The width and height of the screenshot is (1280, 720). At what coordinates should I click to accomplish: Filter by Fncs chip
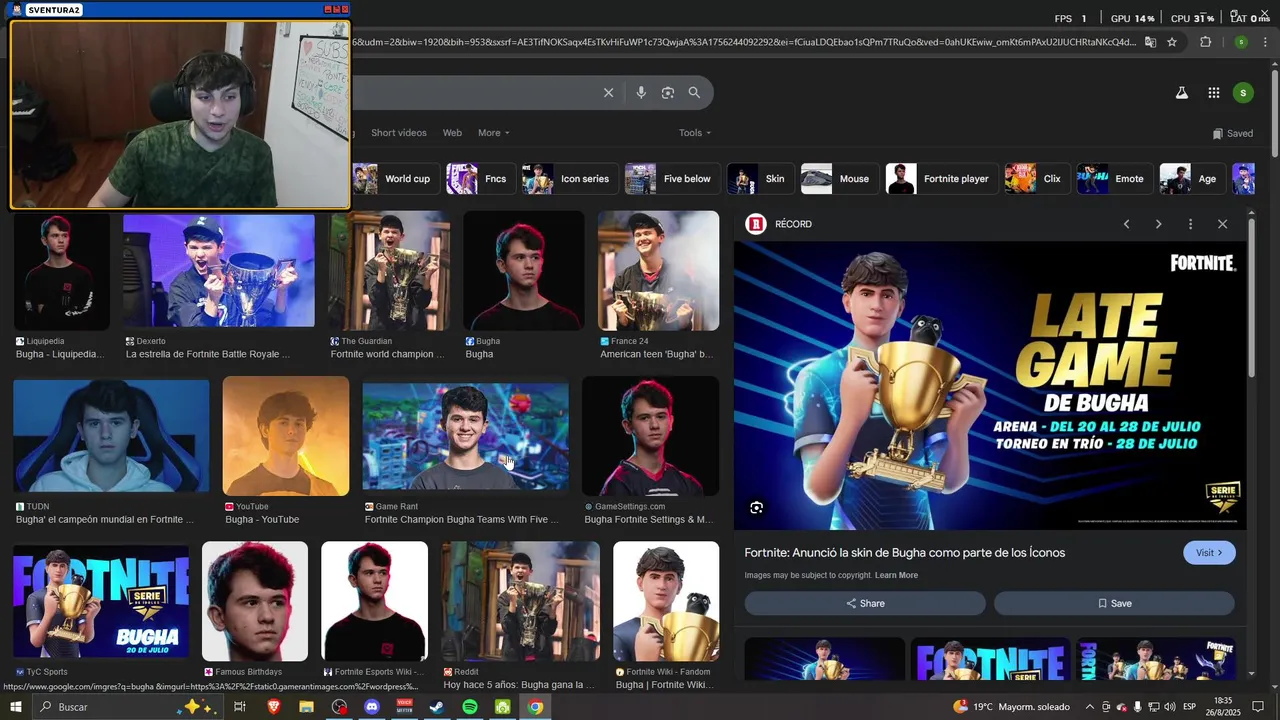[x=479, y=179]
